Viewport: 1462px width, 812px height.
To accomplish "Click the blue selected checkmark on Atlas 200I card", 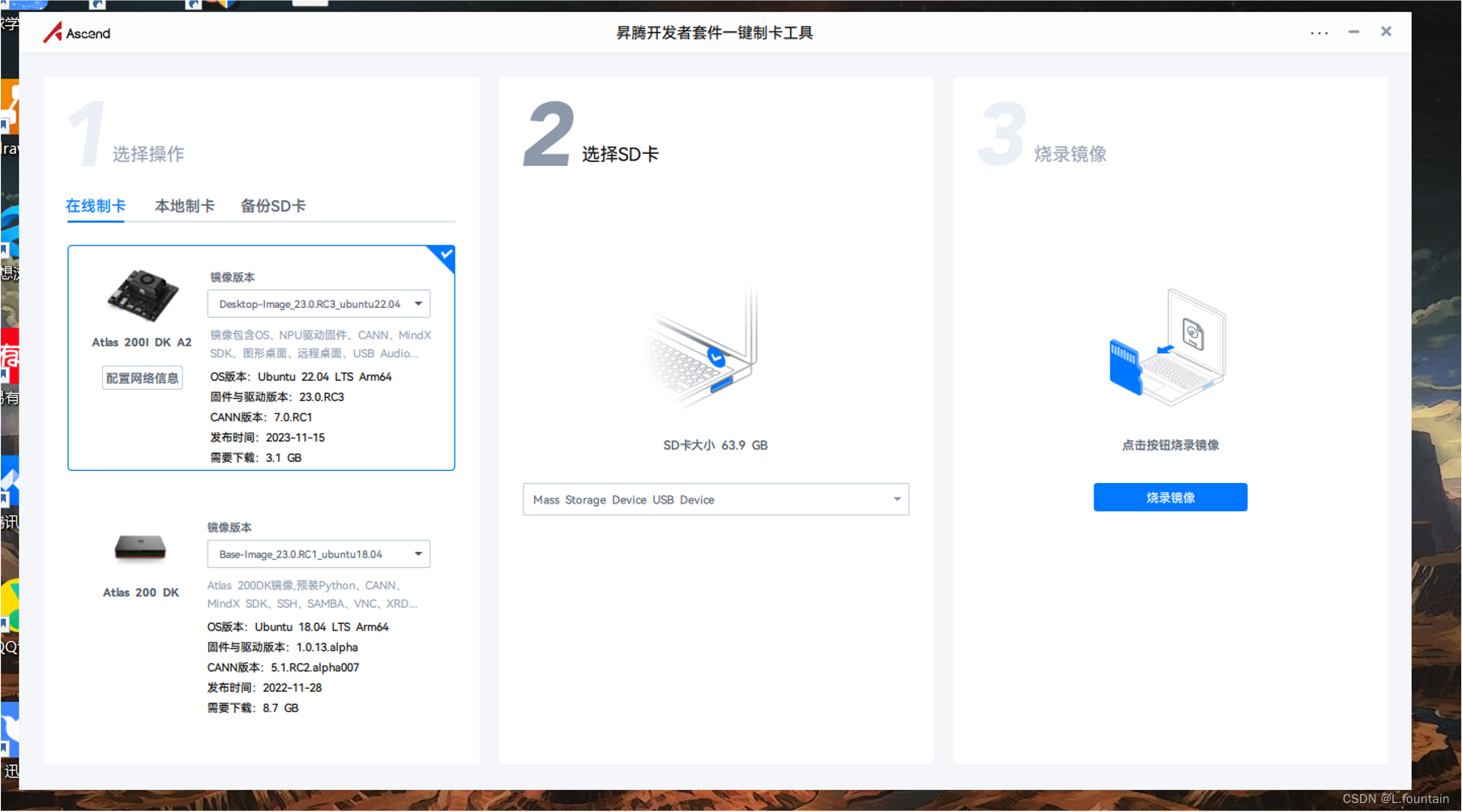I will pos(445,255).
